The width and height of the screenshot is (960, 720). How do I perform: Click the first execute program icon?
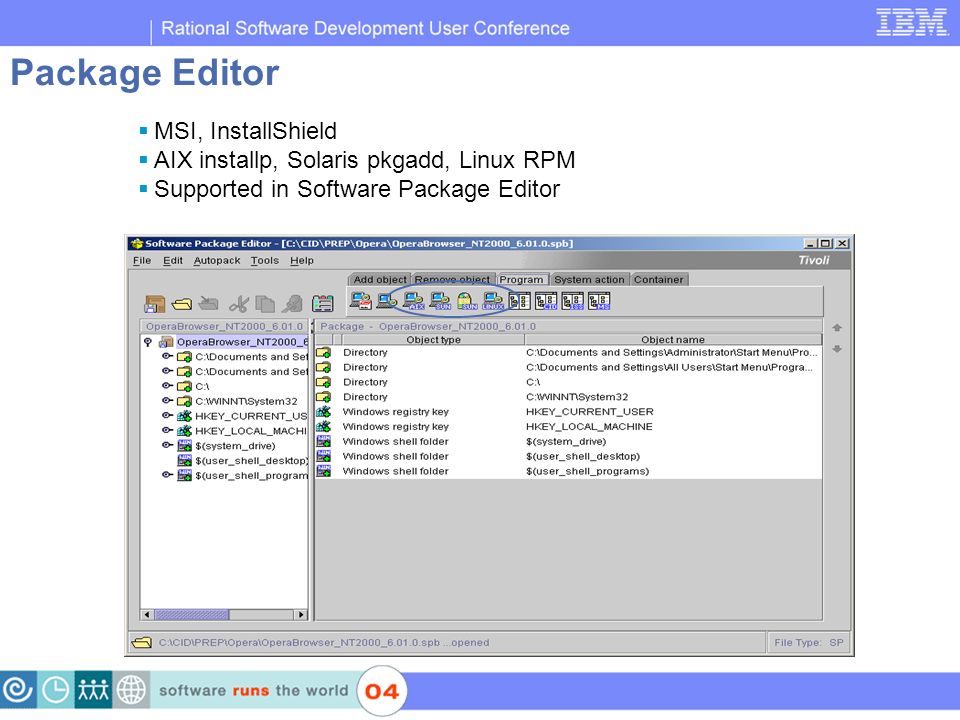point(361,301)
